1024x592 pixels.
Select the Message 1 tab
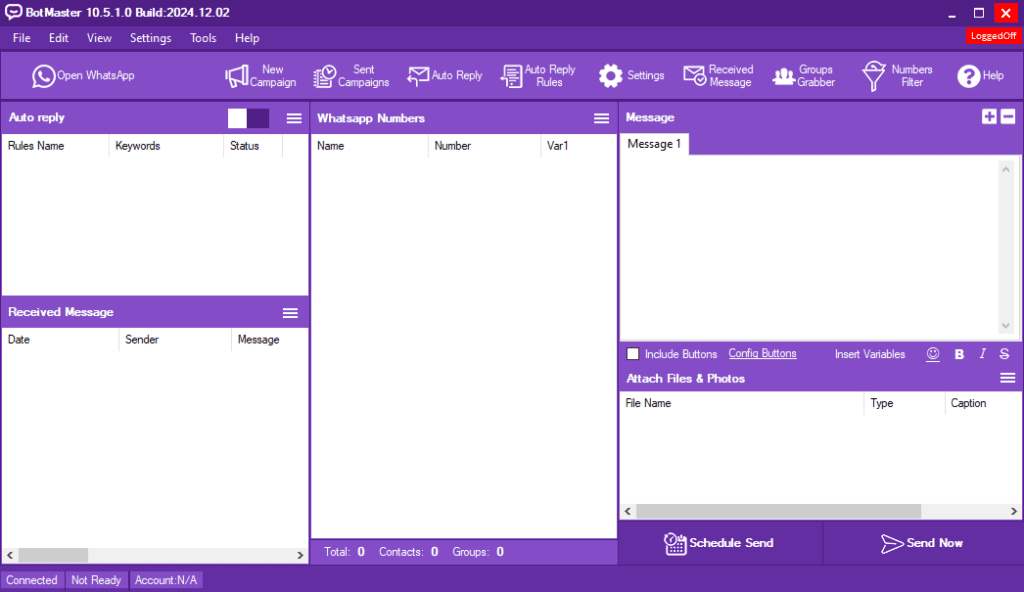tap(654, 144)
